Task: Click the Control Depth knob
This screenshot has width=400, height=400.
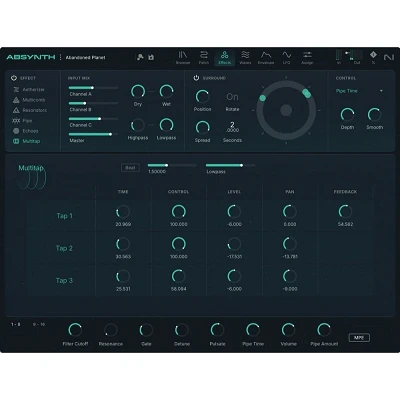Action: pos(347,114)
